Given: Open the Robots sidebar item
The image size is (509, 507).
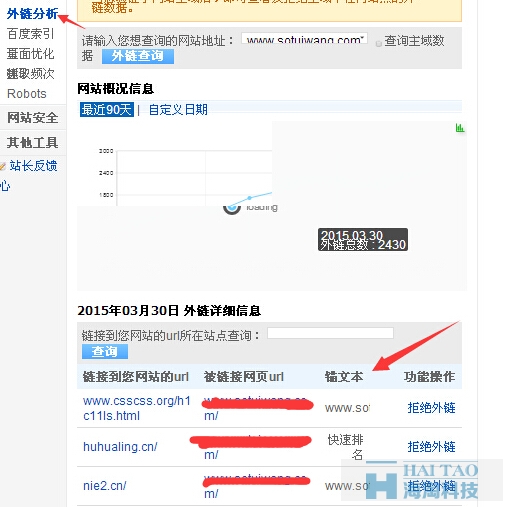Looking at the screenshot, I should pos(27,94).
